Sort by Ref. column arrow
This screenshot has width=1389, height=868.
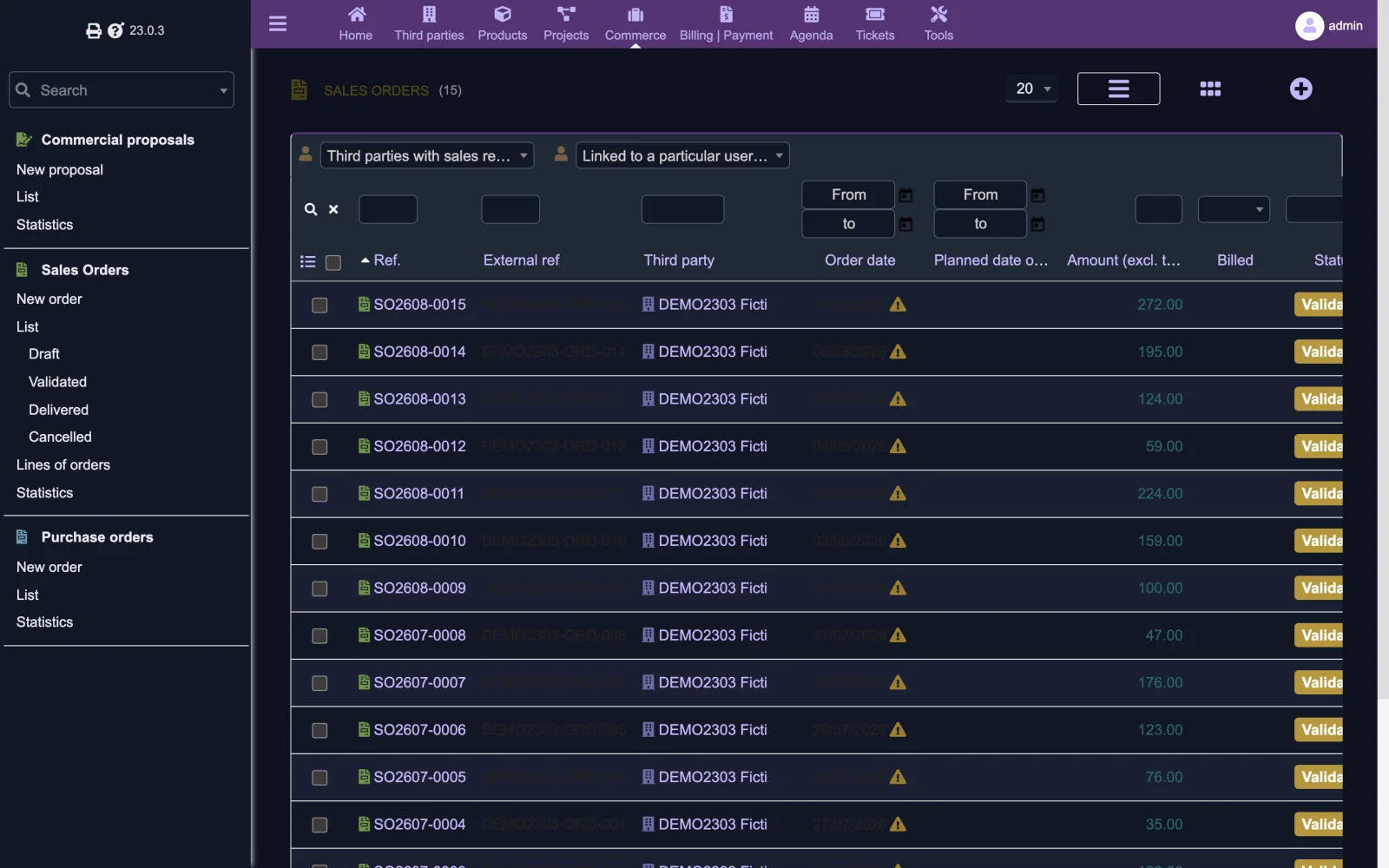365,260
